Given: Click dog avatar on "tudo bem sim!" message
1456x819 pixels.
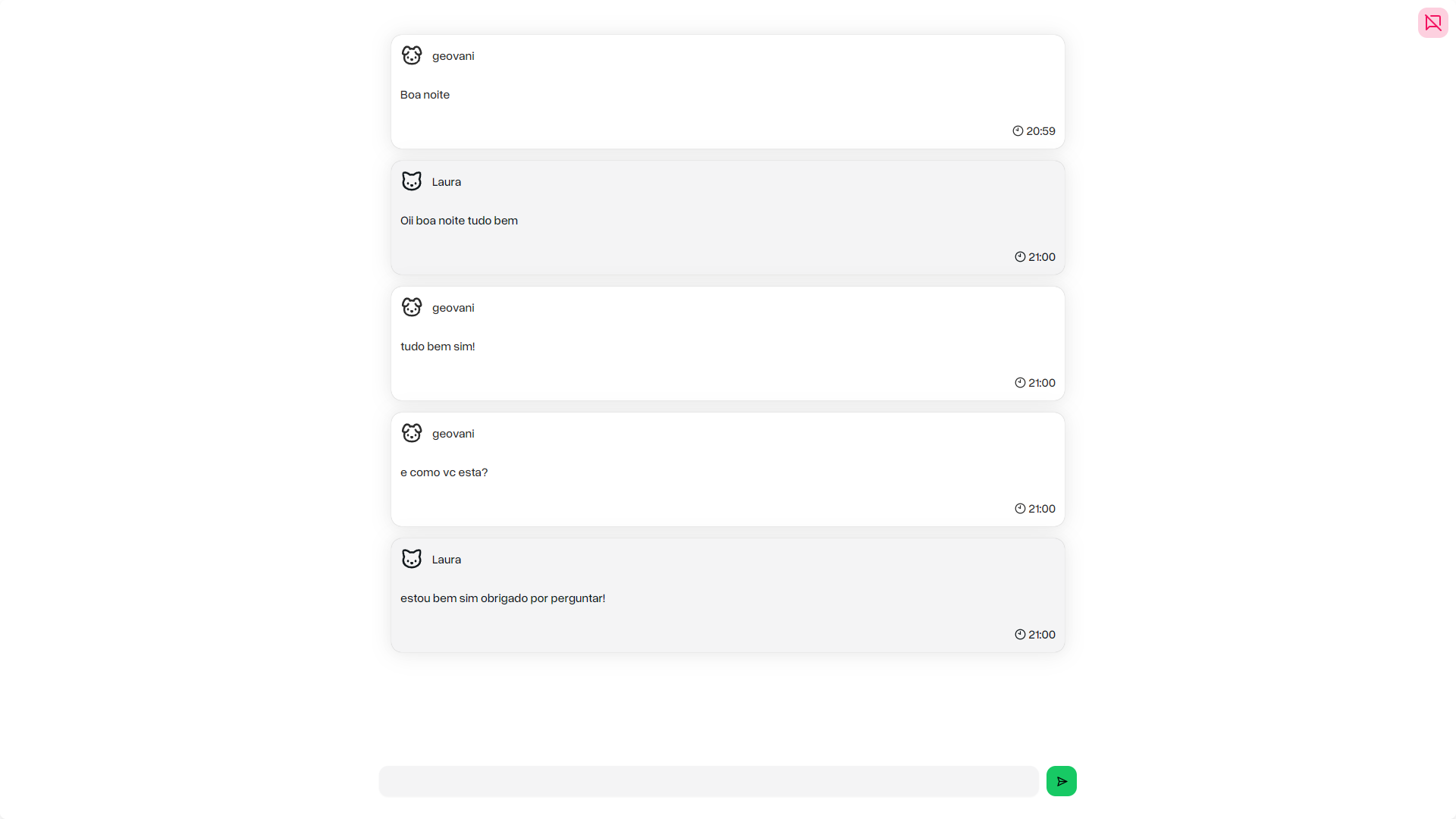Looking at the screenshot, I should (x=412, y=307).
